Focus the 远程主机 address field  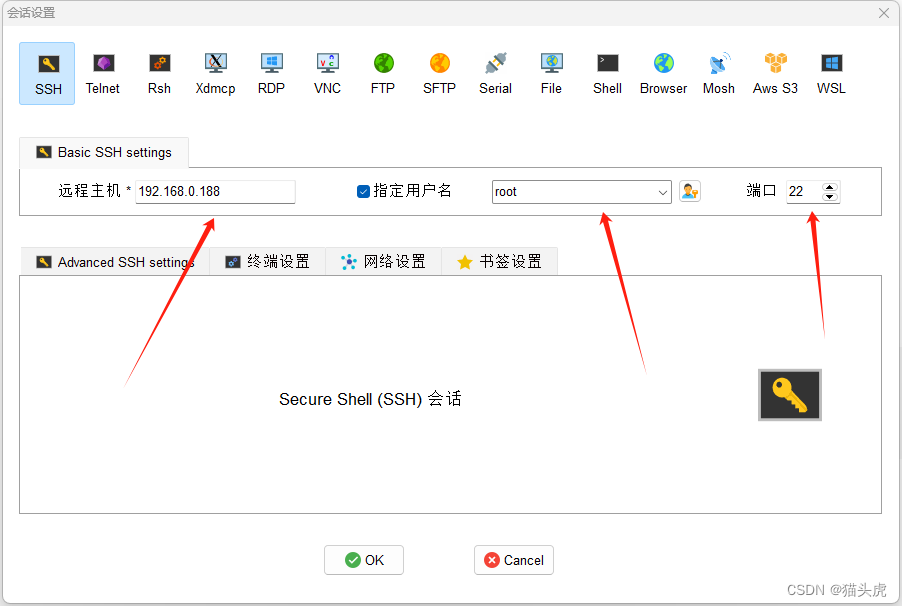(215, 192)
